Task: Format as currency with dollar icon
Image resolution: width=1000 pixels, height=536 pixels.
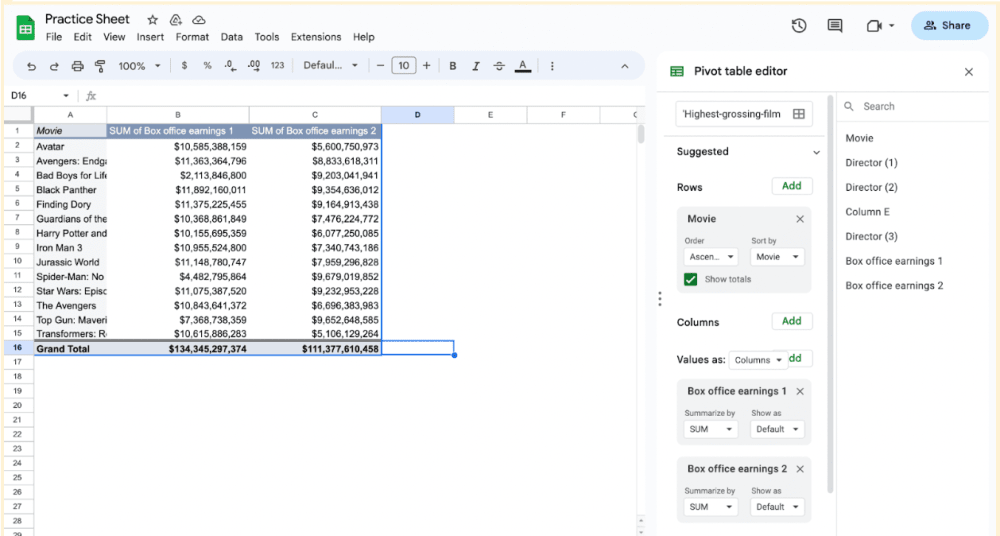Action: (x=184, y=65)
